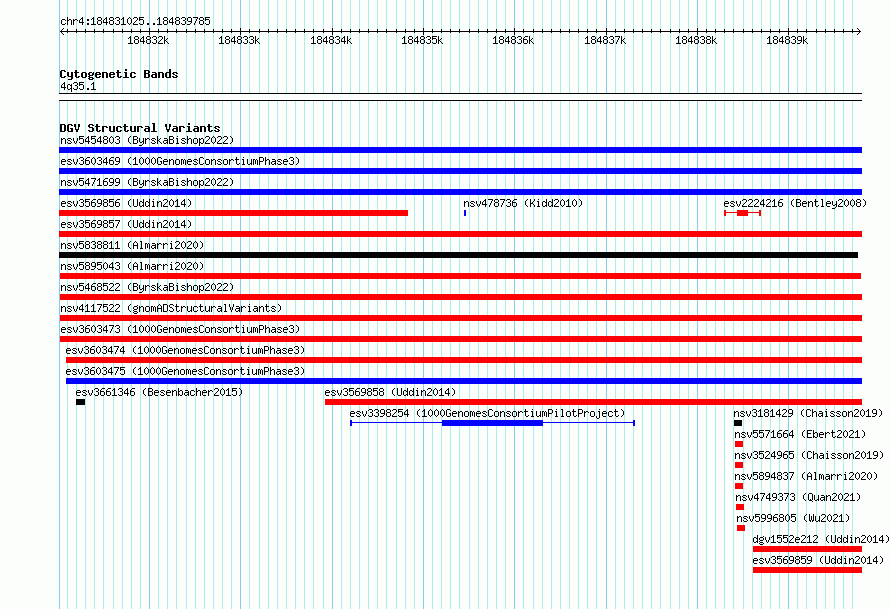Open esv2224216 (Bentley2008) label
The image size is (890, 609).
point(795,203)
